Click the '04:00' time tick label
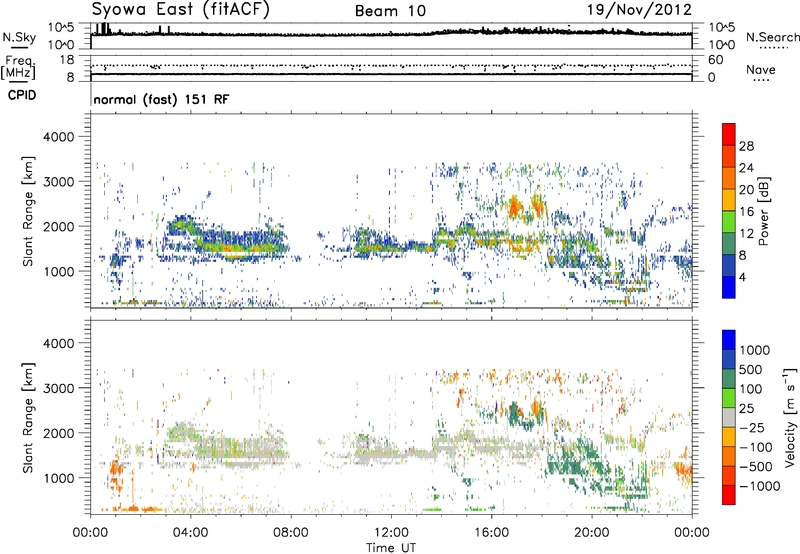This screenshot has height=554, width=800. click(190, 533)
